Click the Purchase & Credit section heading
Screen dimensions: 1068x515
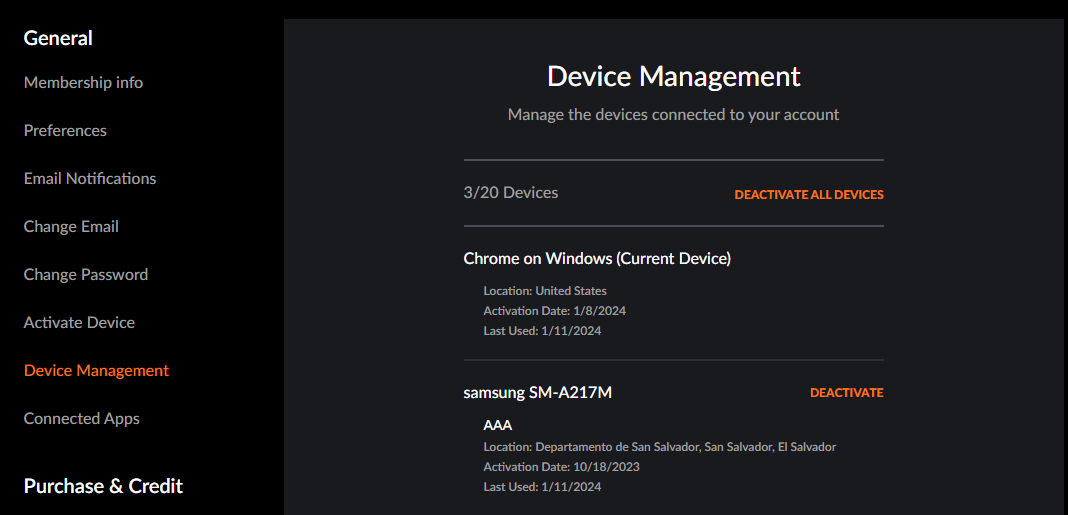103,486
